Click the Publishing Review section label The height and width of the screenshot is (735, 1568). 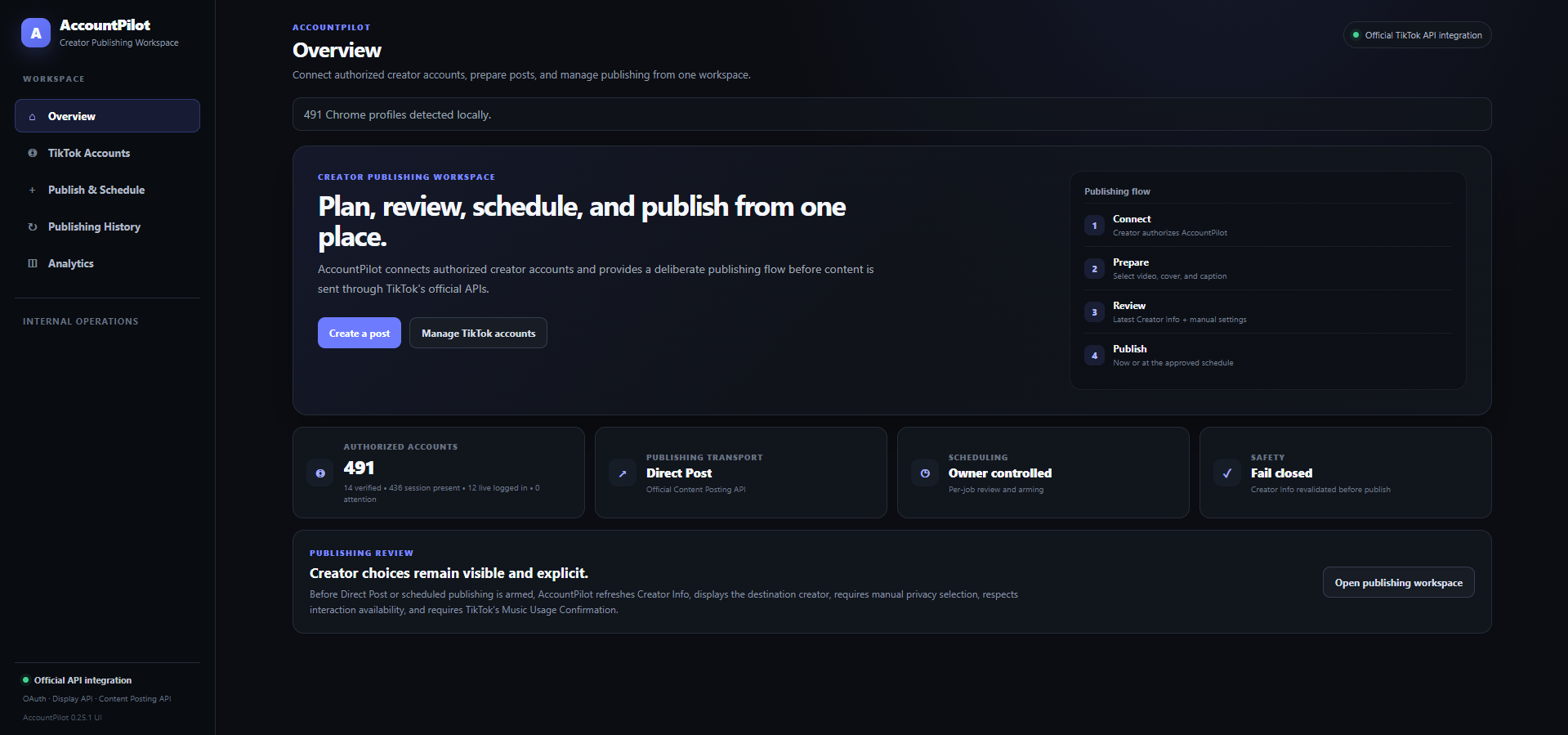point(361,553)
